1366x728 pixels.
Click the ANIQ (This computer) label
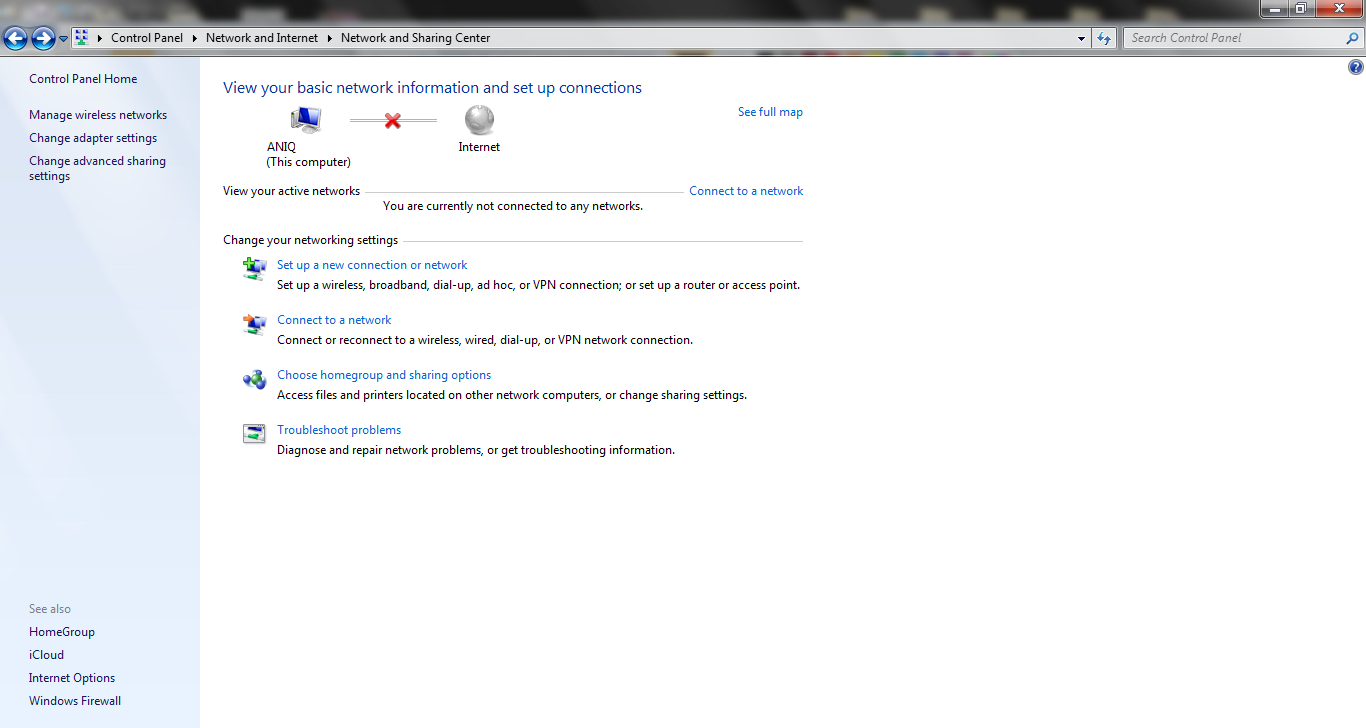pyautogui.click(x=308, y=154)
